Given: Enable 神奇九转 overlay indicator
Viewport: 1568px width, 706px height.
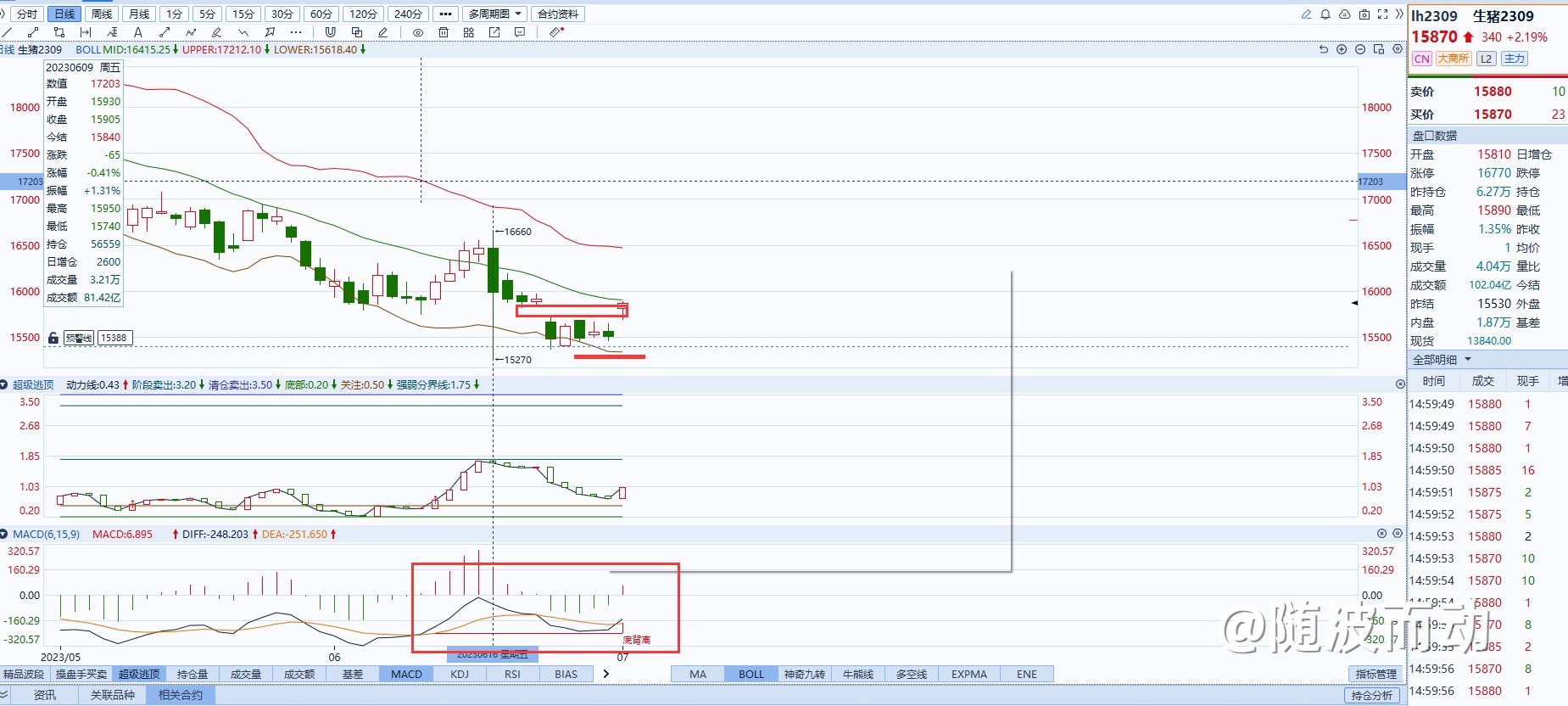Looking at the screenshot, I should [804, 674].
